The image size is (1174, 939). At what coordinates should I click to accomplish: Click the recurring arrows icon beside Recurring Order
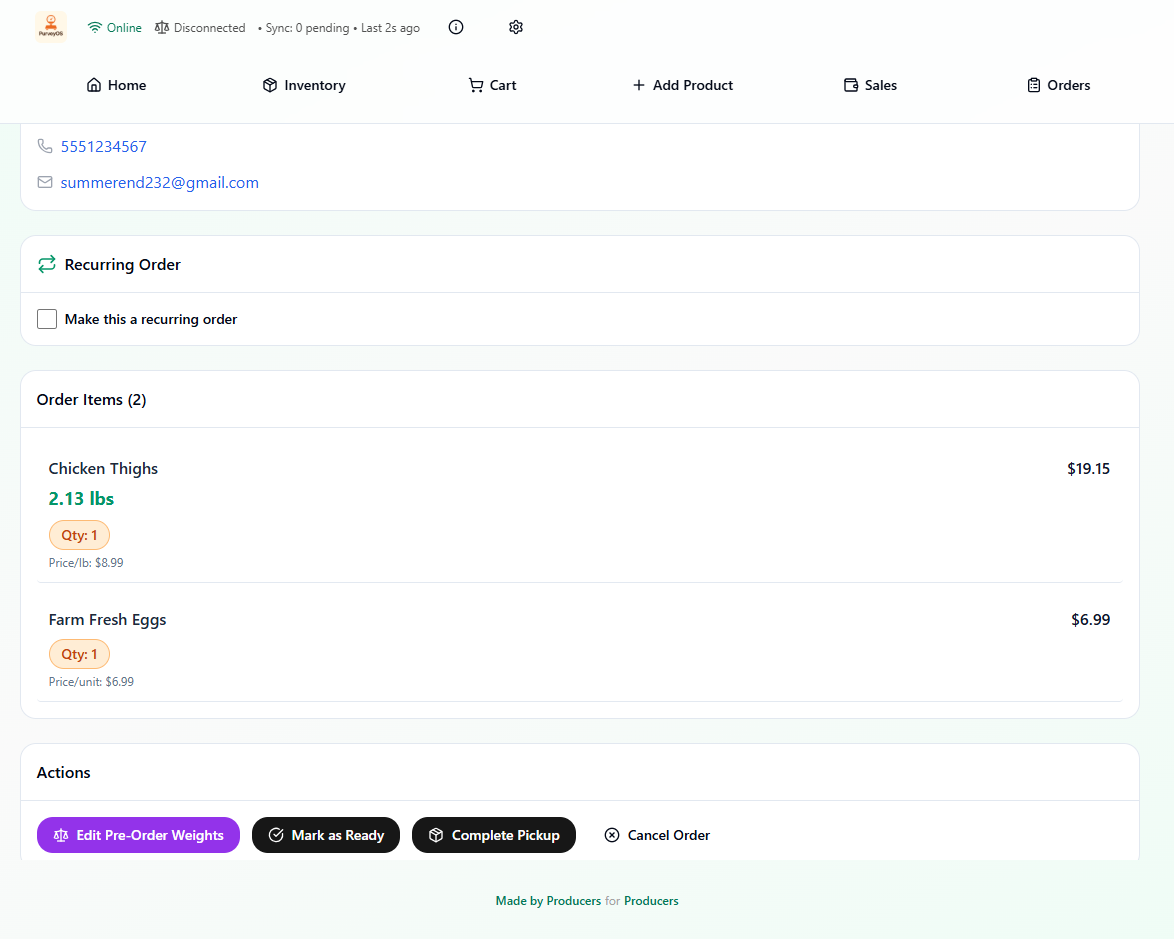click(46, 264)
